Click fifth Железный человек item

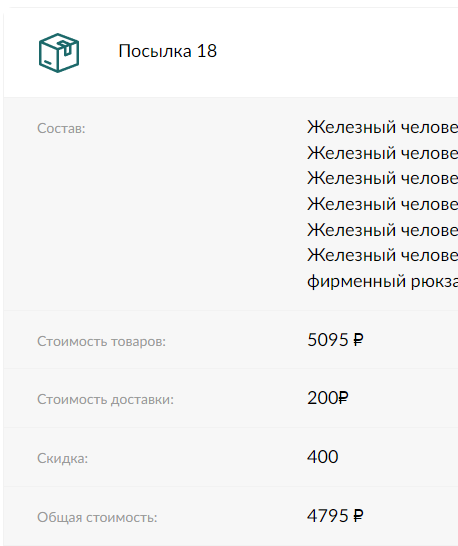click(382, 229)
